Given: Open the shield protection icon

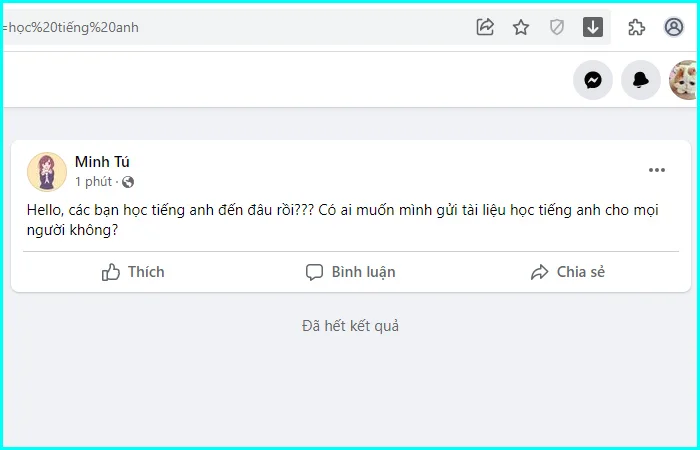Looking at the screenshot, I should point(557,28).
